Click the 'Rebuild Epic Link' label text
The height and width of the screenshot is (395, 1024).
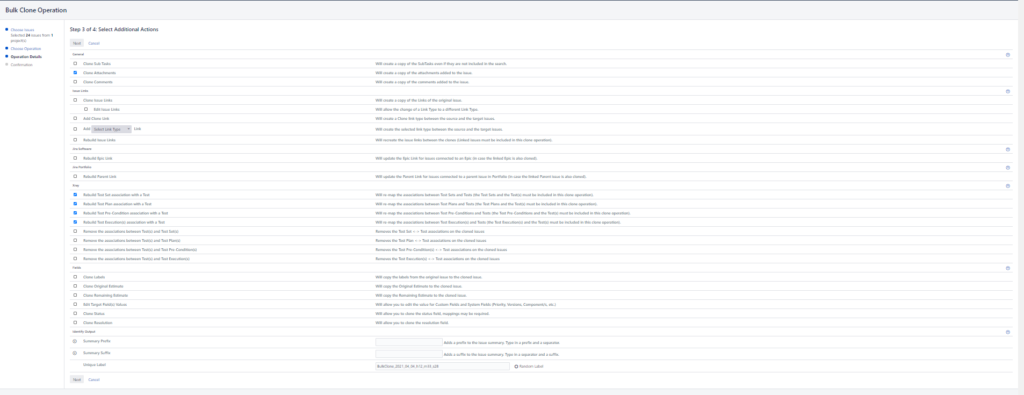point(97,158)
